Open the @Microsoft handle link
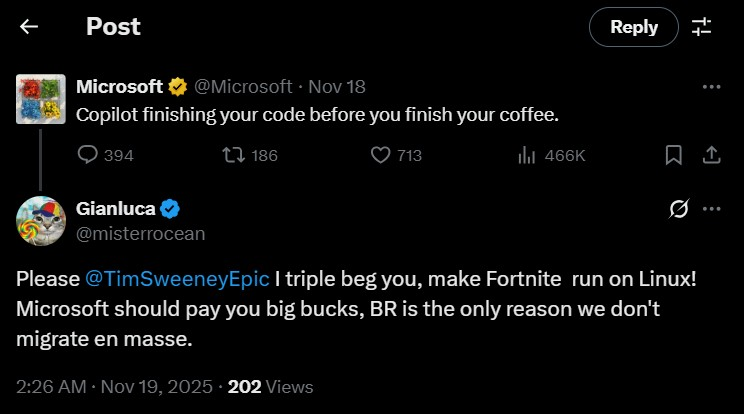Image resolution: width=744 pixels, height=414 pixels. pos(243,86)
